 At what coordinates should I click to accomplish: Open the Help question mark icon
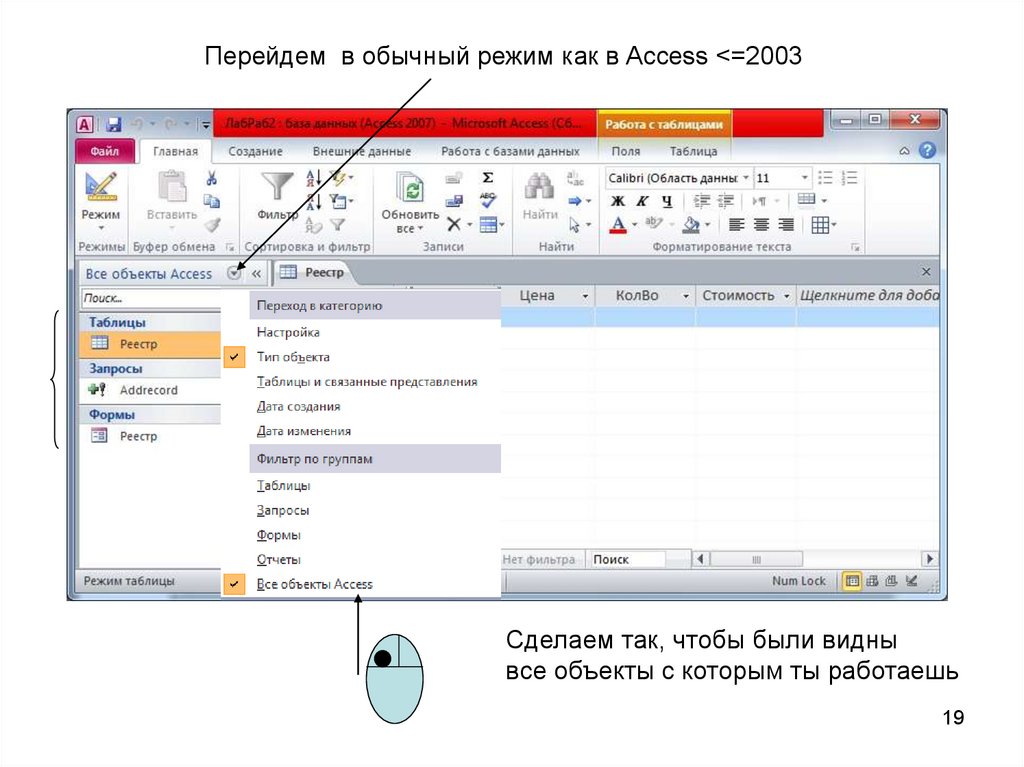click(x=927, y=151)
